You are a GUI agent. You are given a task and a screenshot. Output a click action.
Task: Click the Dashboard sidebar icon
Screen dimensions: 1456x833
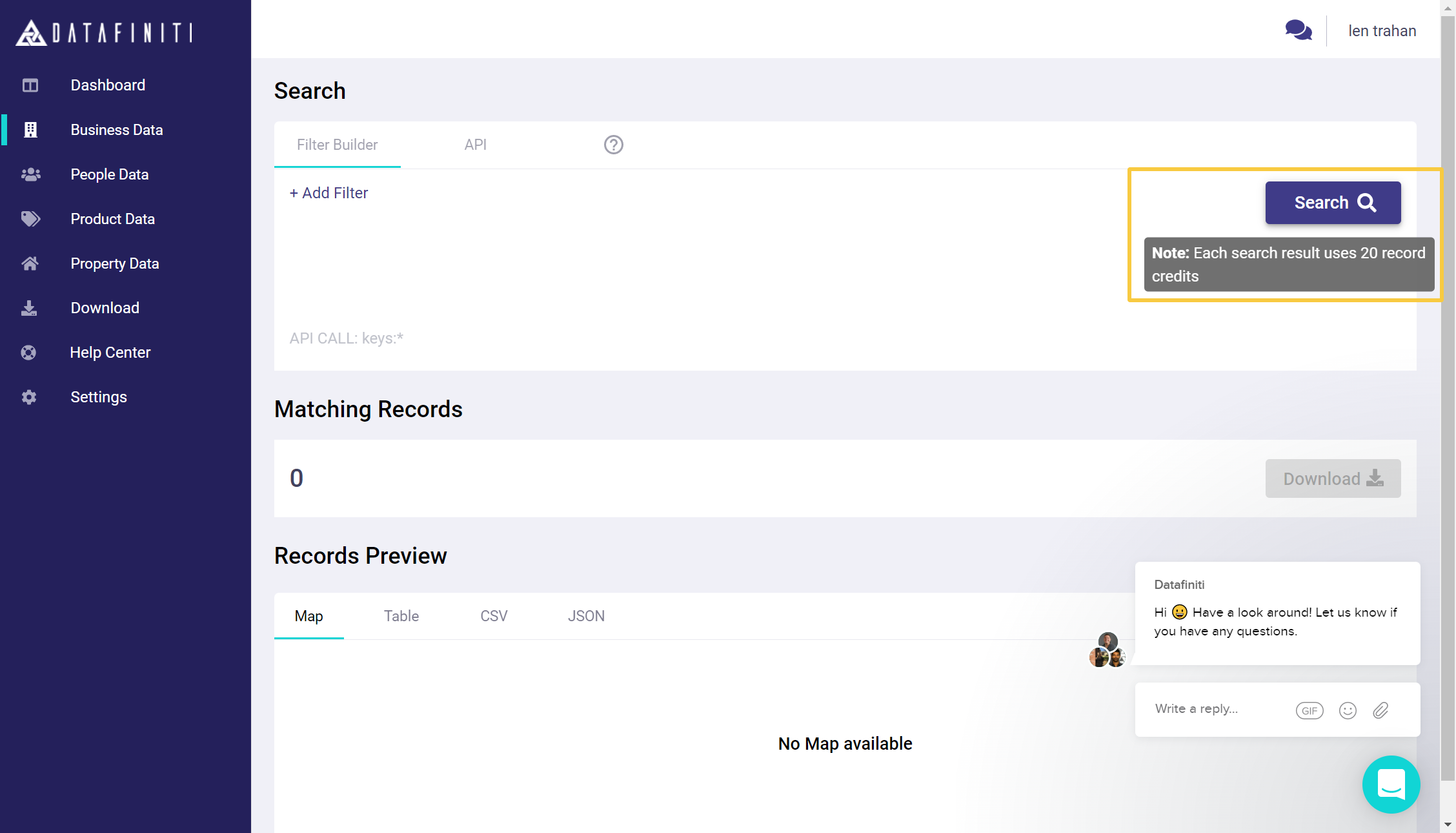(x=30, y=85)
